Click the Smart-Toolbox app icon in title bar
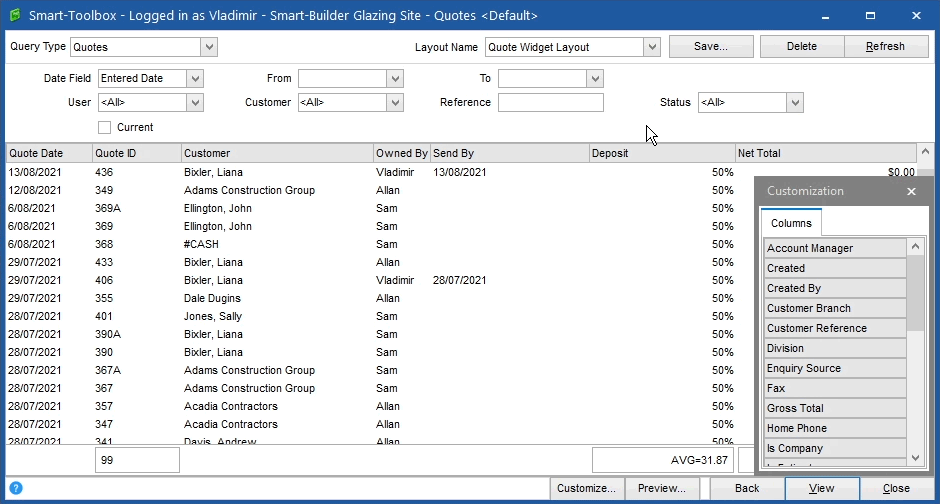 [14, 15]
